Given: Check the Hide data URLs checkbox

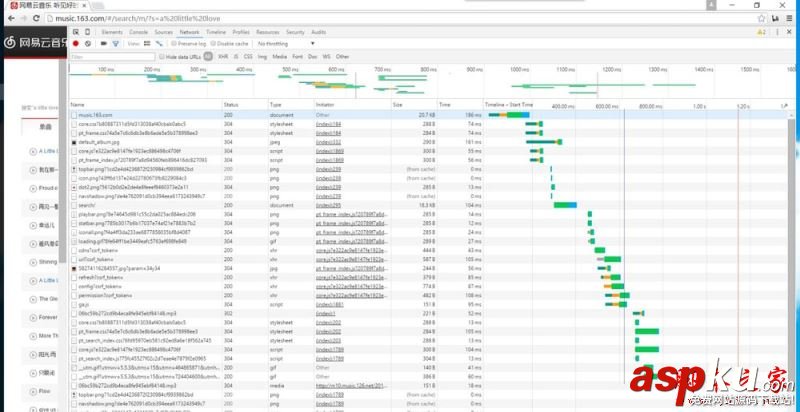Looking at the screenshot, I should coord(162,57).
